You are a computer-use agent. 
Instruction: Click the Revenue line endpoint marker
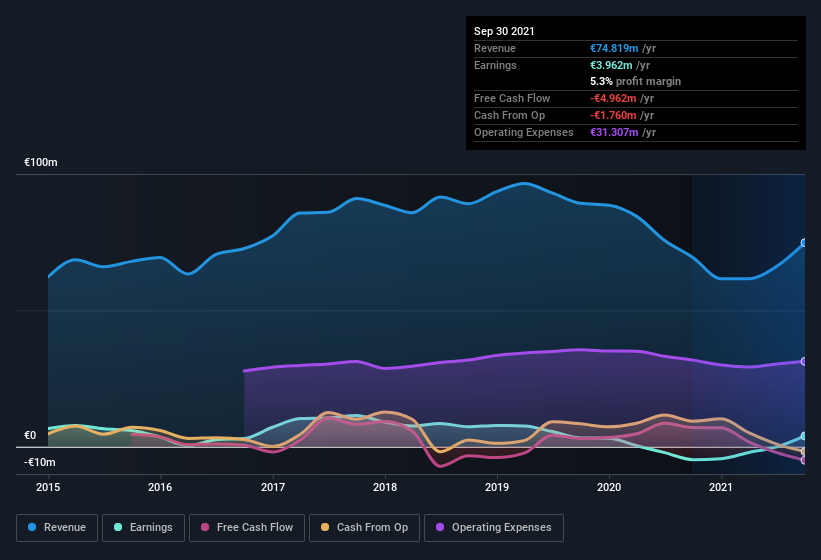pos(804,243)
